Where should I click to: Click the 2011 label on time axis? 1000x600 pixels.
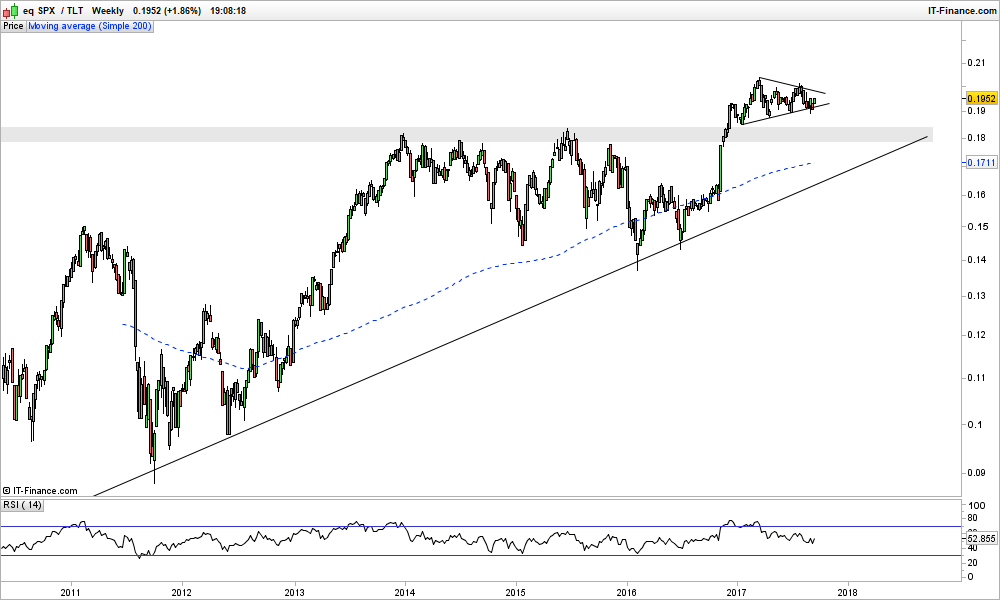[x=70, y=592]
